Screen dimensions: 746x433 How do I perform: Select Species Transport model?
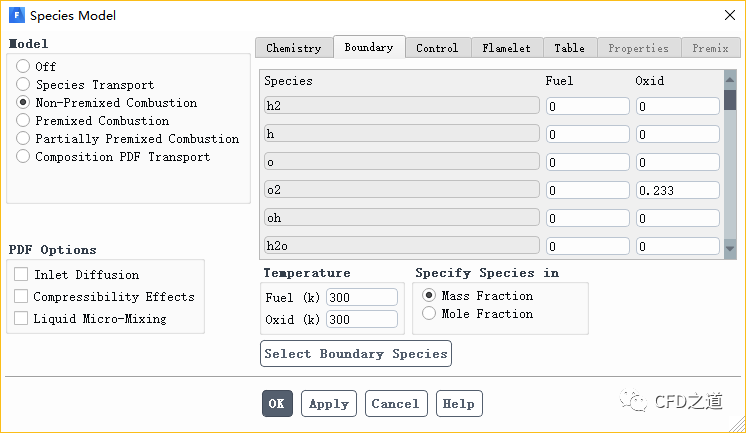(23, 85)
